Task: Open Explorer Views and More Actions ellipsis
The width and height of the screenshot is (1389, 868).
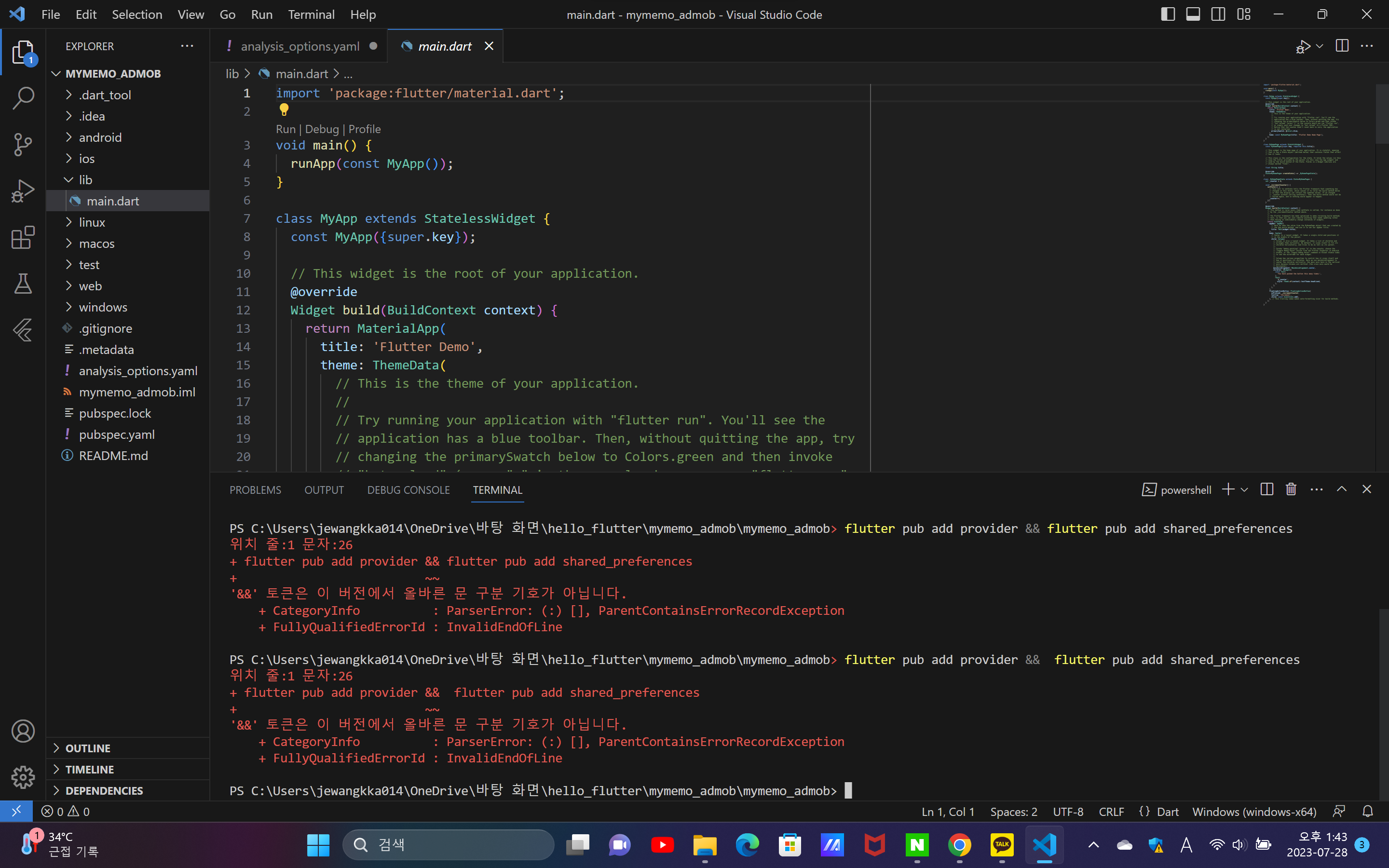Action: pos(187,46)
